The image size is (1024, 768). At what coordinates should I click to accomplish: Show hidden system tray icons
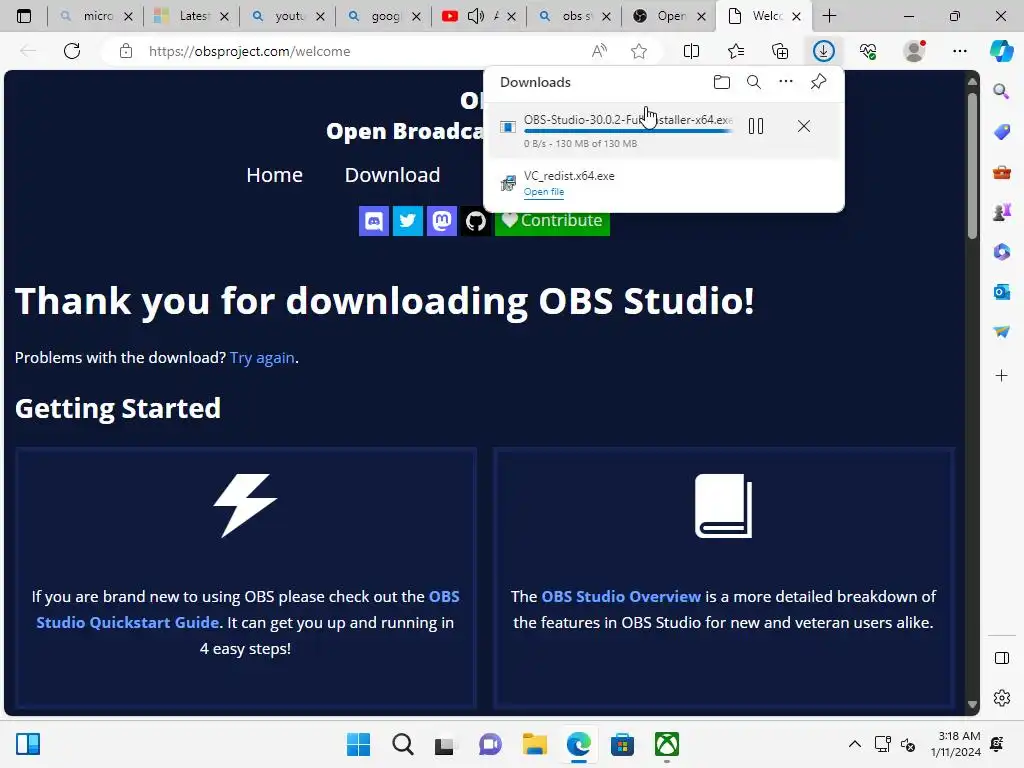[x=854, y=744]
